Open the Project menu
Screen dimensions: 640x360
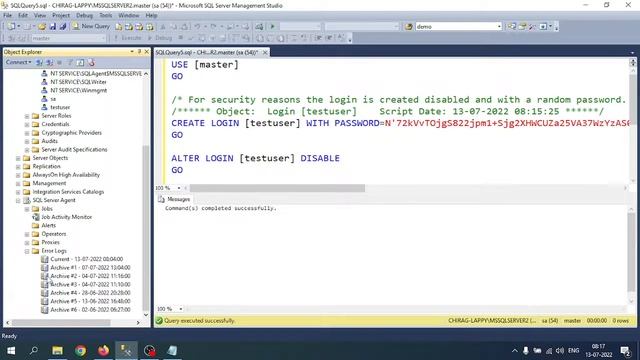click(61, 16)
